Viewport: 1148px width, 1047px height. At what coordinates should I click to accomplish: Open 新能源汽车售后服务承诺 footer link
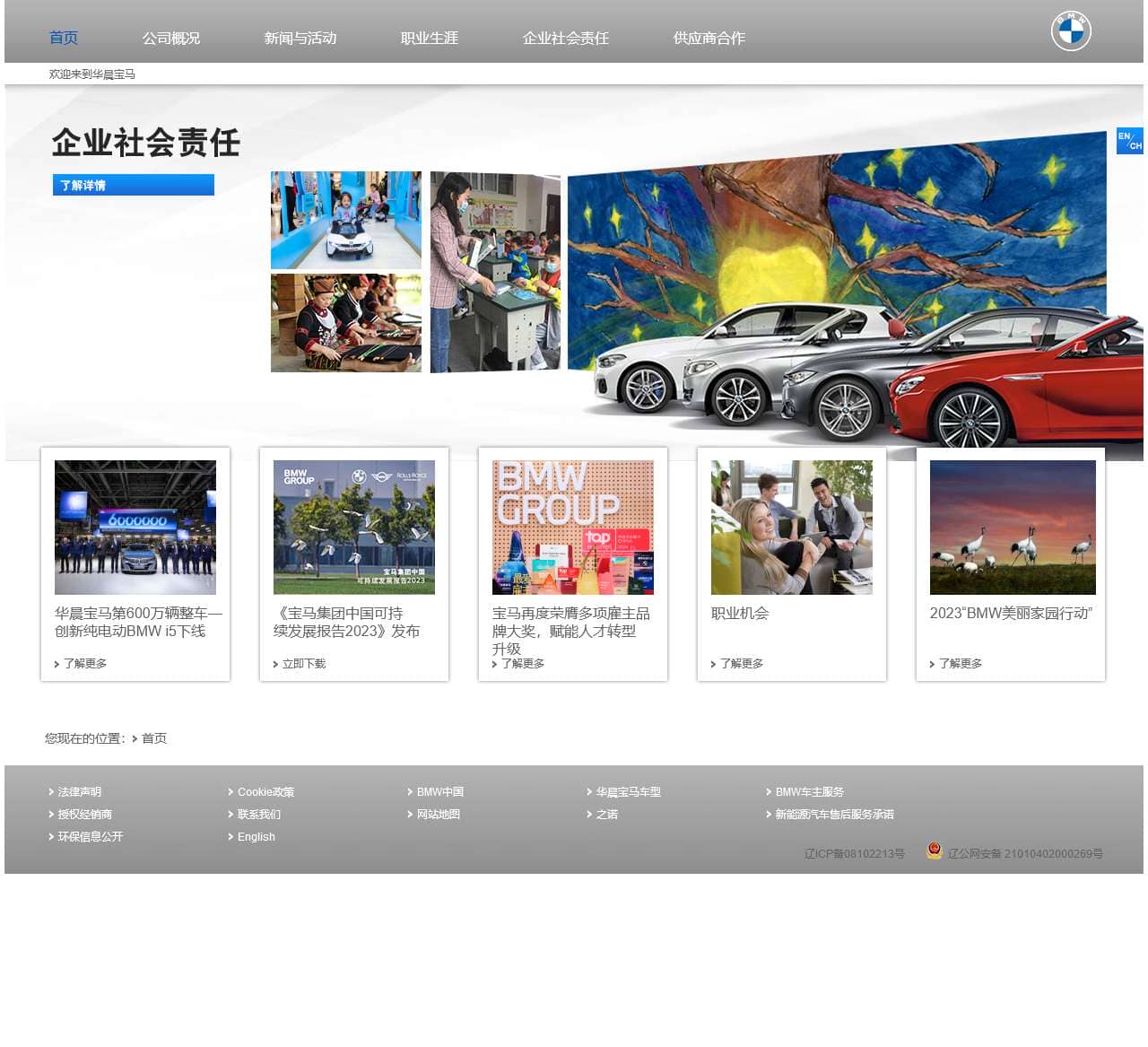click(x=835, y=815)
